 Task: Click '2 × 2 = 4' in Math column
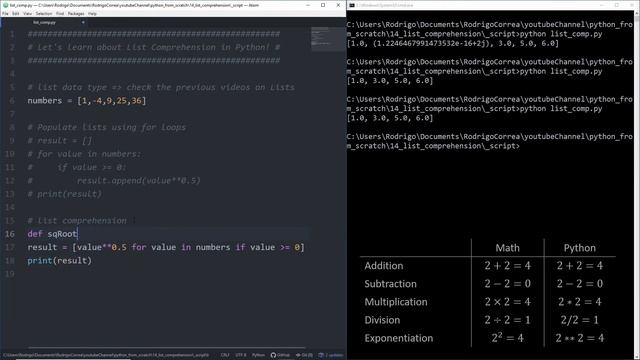507,302
